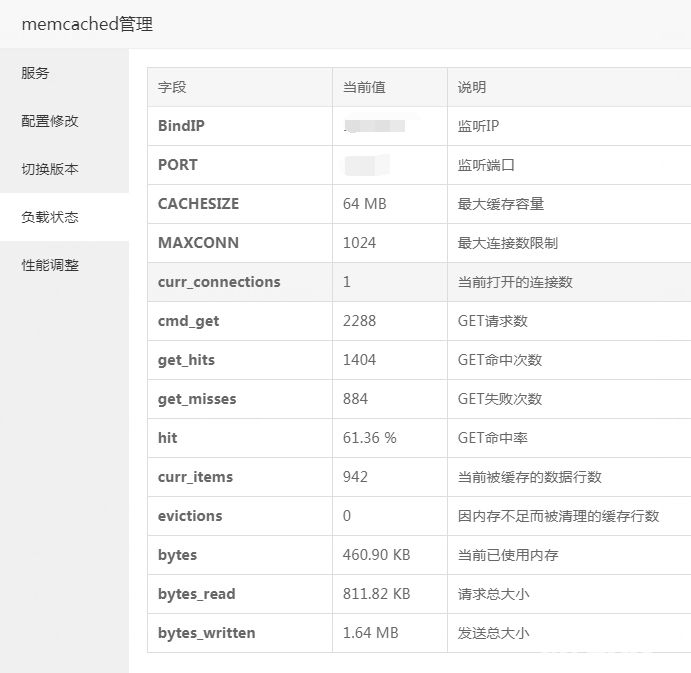The height and width of the screenshot is (673, 691).
Task: Click the 64 MB cache size value
Action: tap(364, 204)
